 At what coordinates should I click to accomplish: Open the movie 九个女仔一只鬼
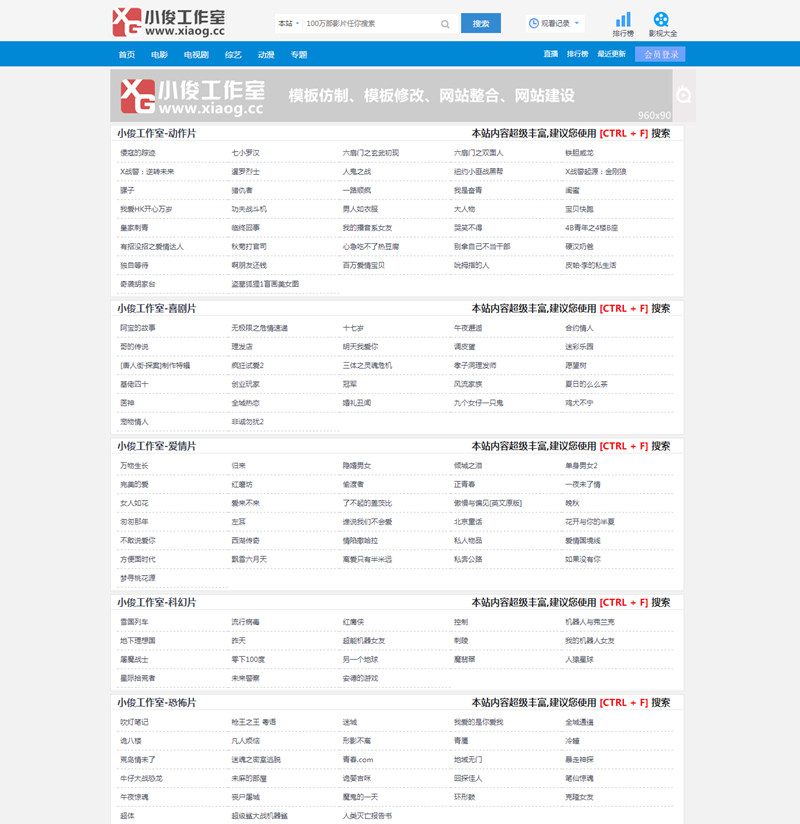pos(478,403)
